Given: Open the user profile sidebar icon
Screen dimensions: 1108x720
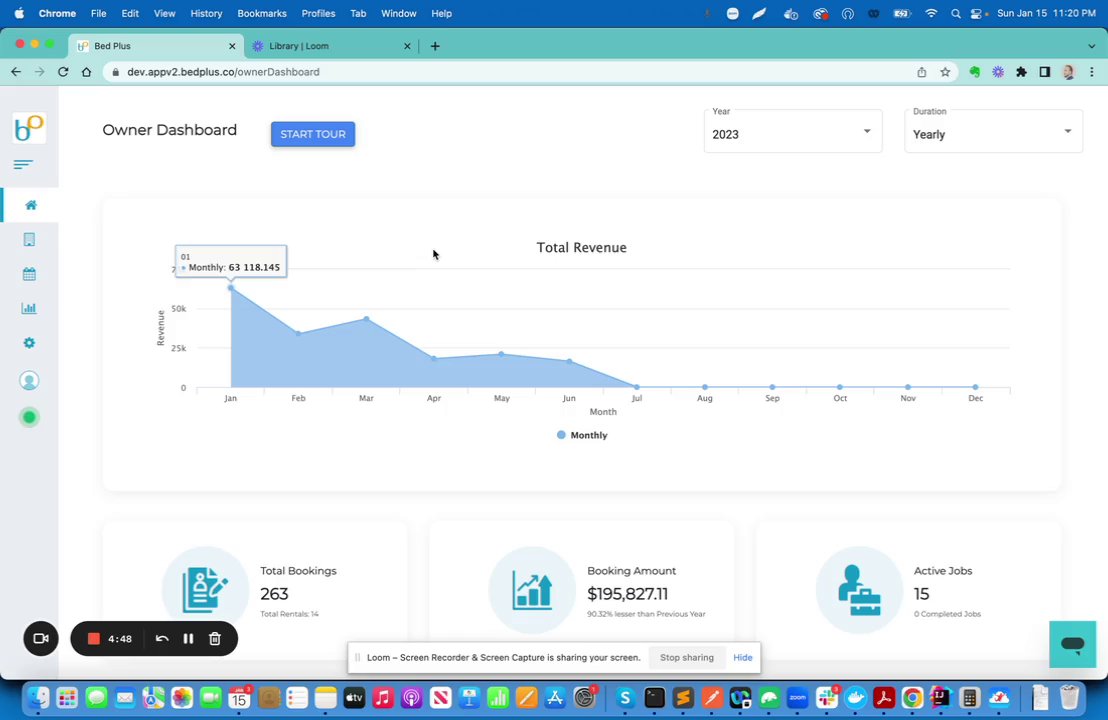Looking at the screenshot, I should [x=29, y=381].
